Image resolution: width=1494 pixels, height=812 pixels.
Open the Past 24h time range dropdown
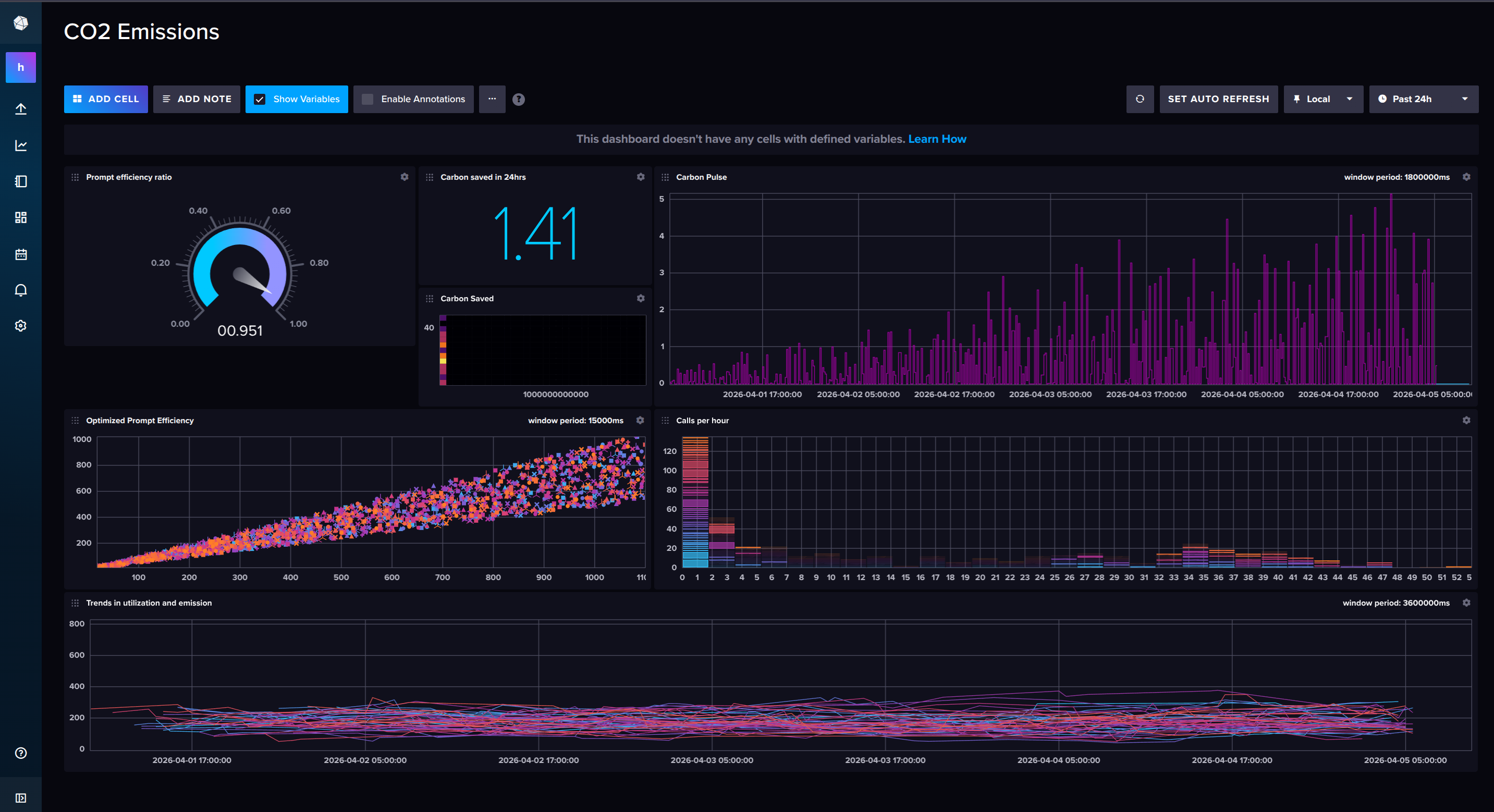1423,99
